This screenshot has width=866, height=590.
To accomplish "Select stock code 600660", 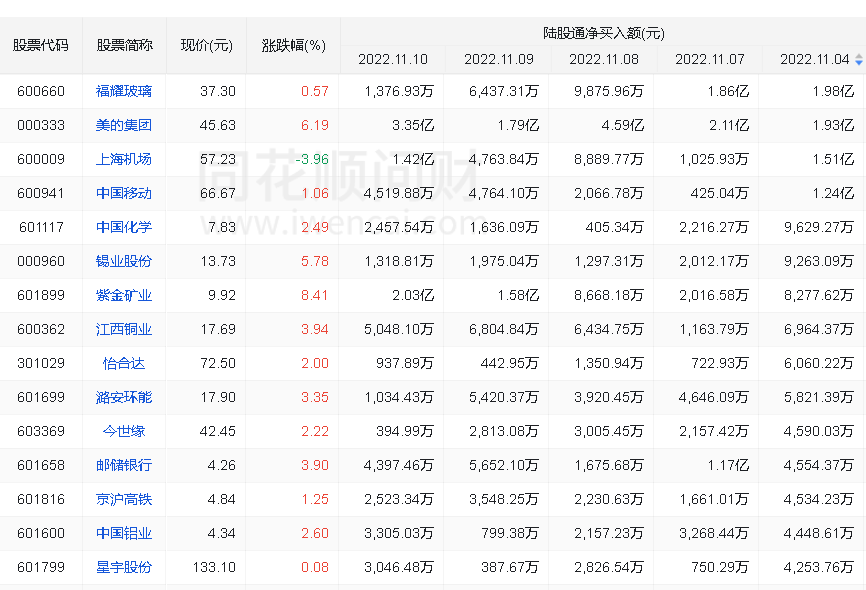I will point(41,91).
